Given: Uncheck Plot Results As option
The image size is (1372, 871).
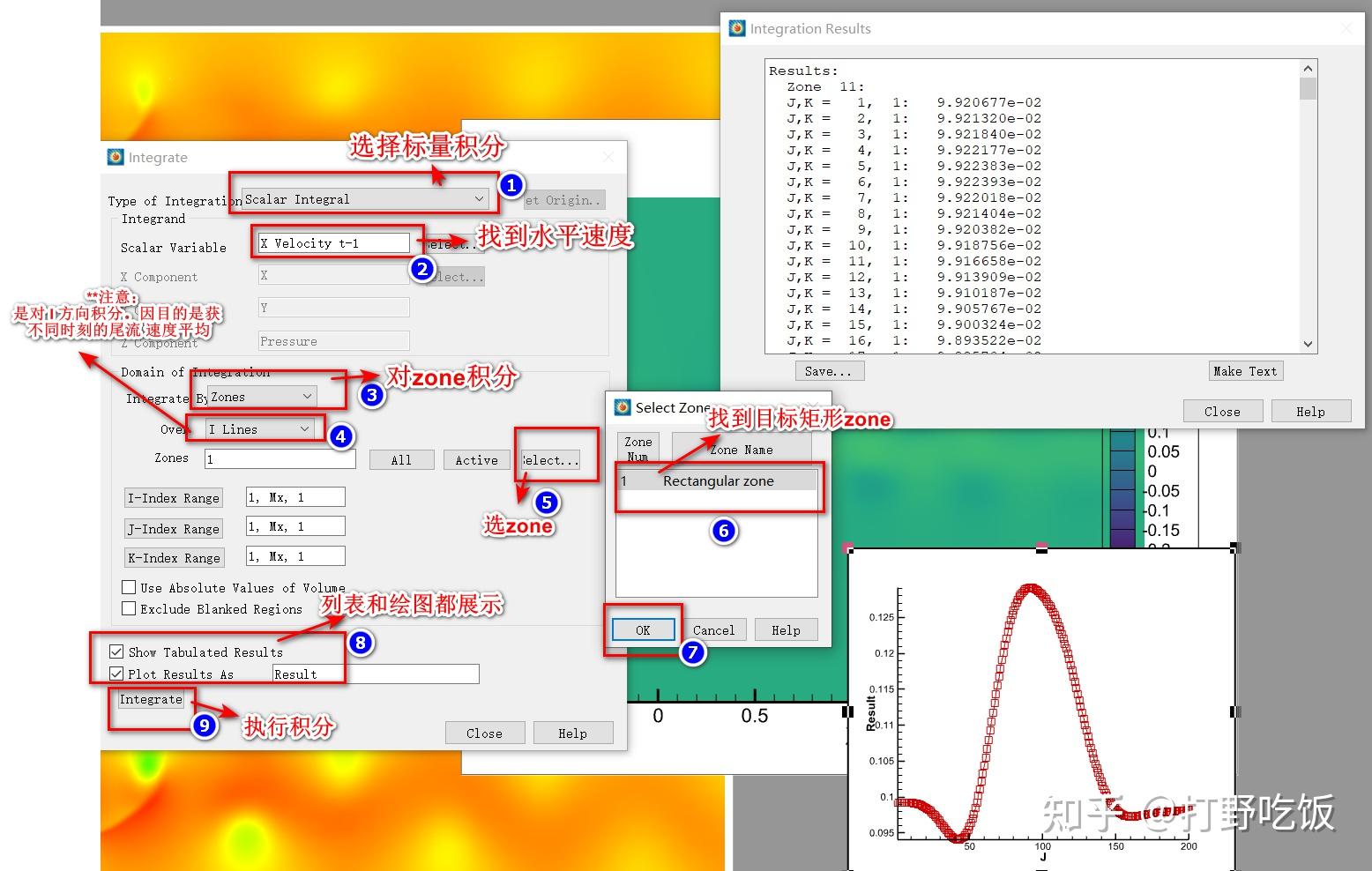Looking at the screenshot, I should (x=116, y=673).
